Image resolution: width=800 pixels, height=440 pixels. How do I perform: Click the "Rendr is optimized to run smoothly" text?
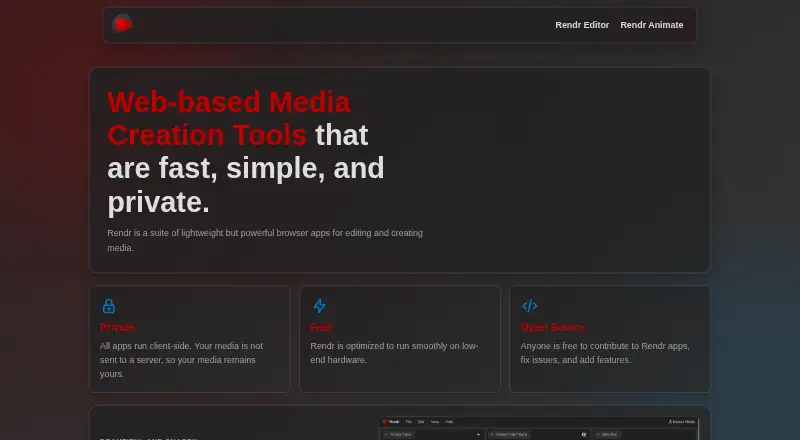point(394,353)
